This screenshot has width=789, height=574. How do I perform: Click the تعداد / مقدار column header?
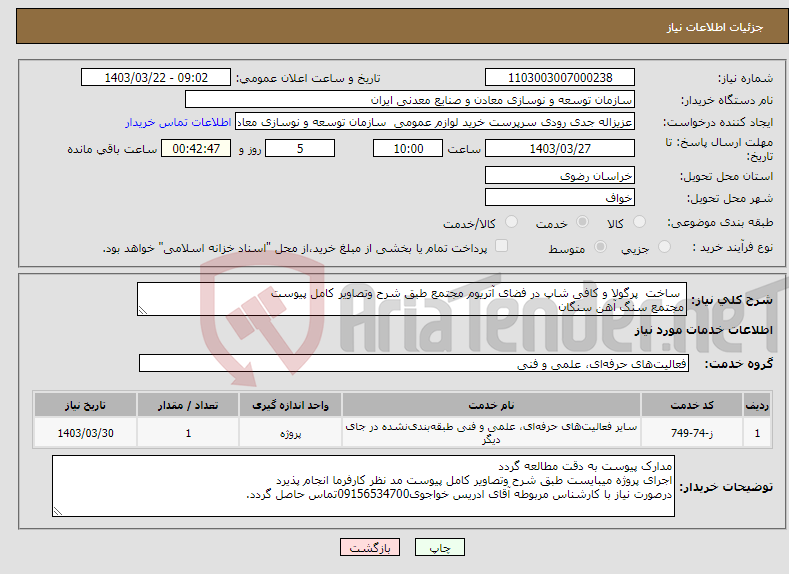188,405
